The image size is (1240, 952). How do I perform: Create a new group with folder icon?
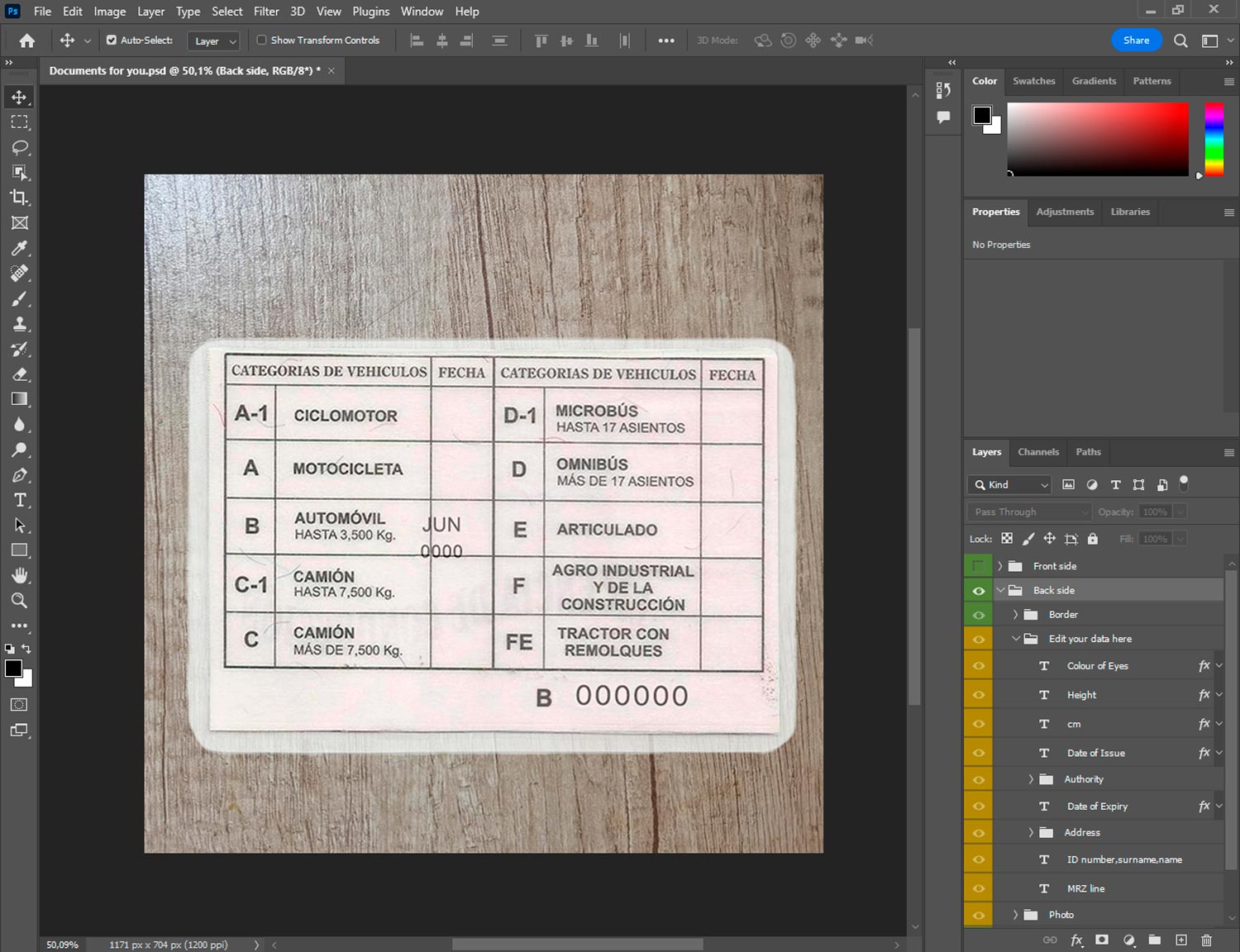[1154, 940]
